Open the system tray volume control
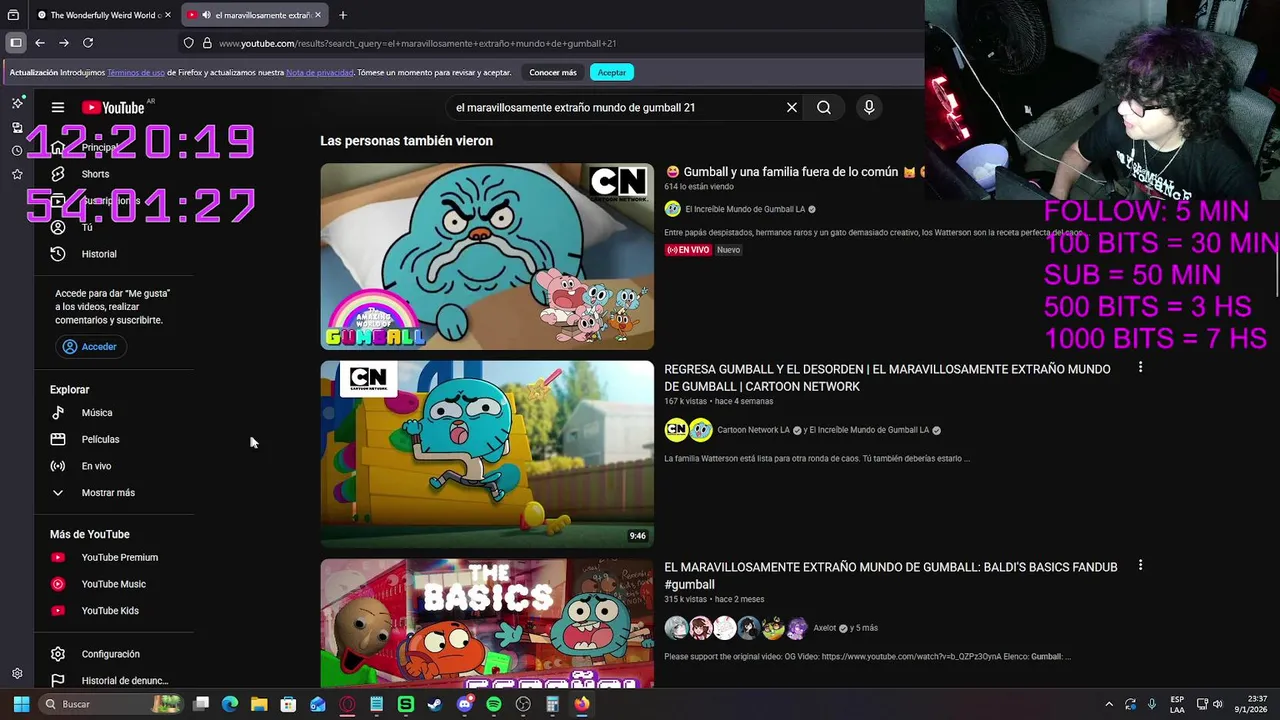The width and height of the screenshot is (1280, 720). (1219, 704)
